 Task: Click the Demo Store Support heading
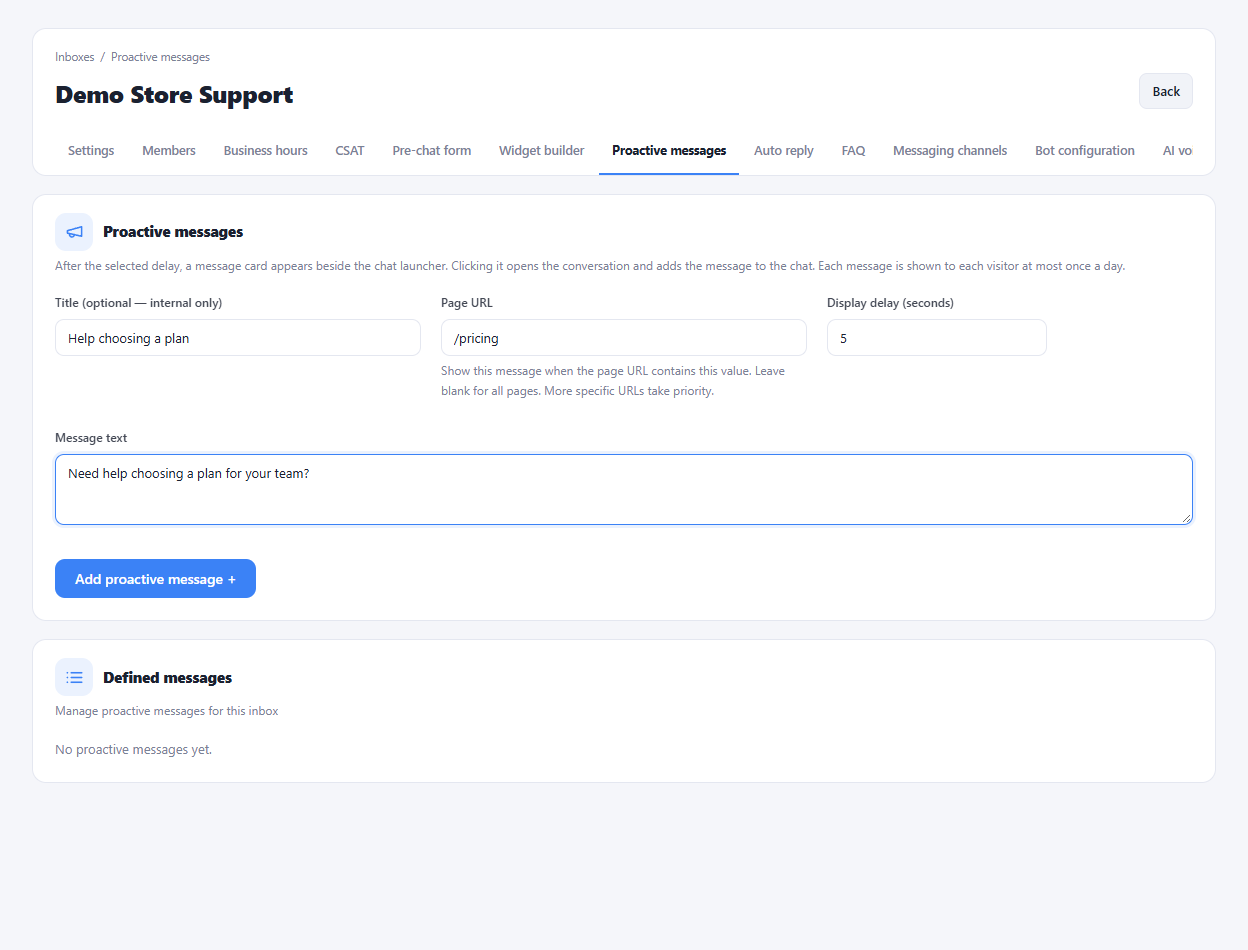click(174, 95)
